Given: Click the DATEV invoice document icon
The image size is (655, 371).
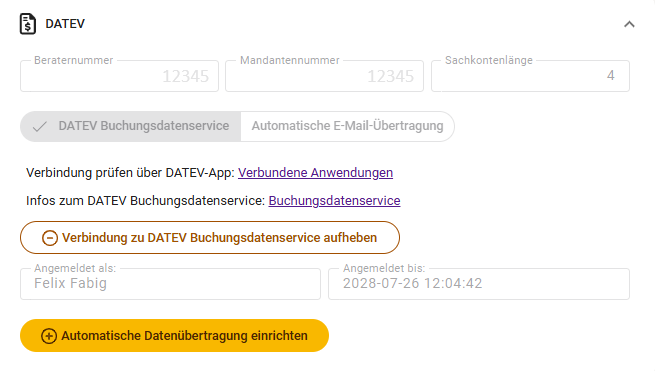Looking at the screenshot, I should click(x=28, y=24).
